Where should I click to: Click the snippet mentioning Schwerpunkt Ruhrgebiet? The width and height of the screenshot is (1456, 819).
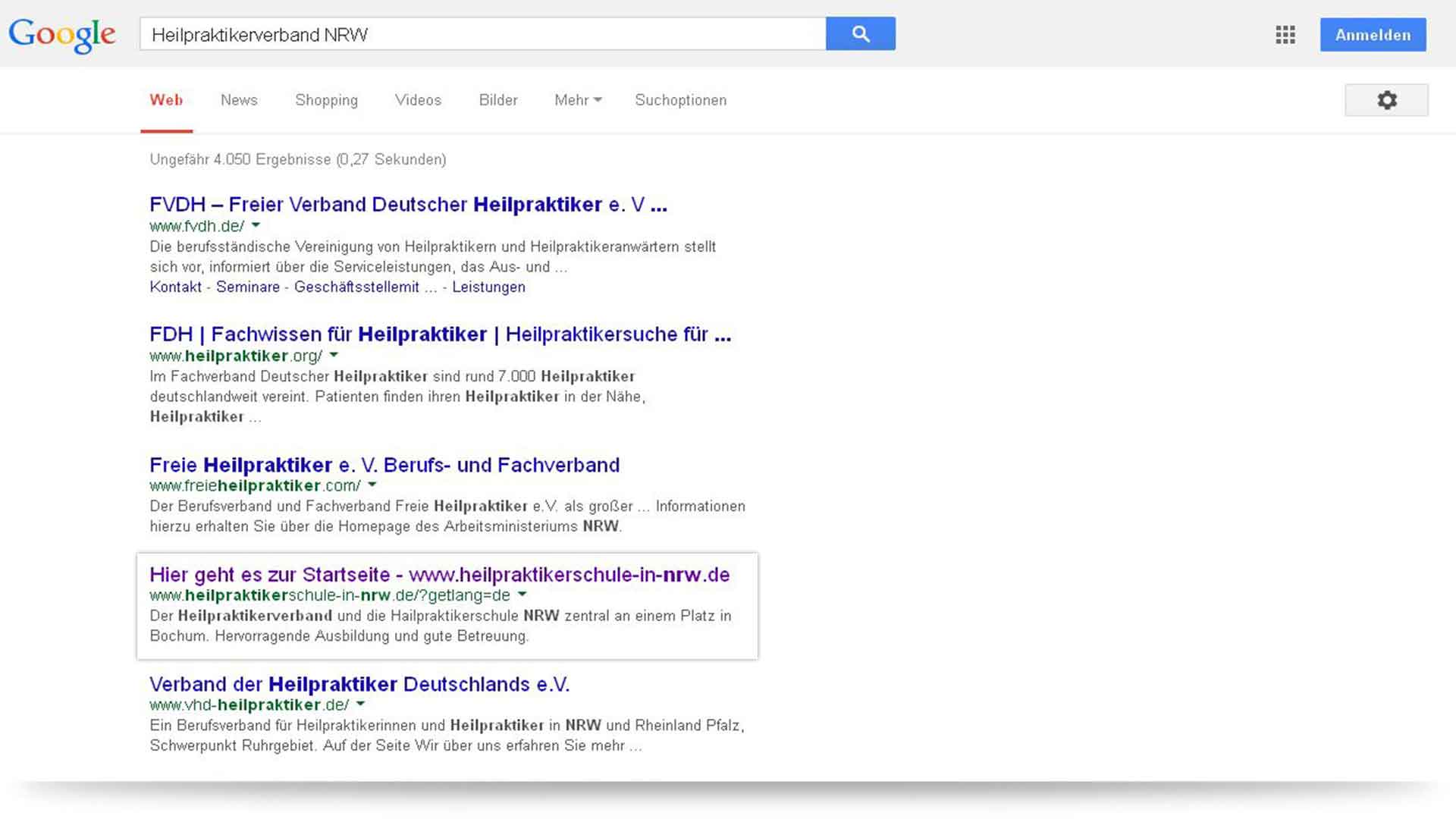coord(447,736)
